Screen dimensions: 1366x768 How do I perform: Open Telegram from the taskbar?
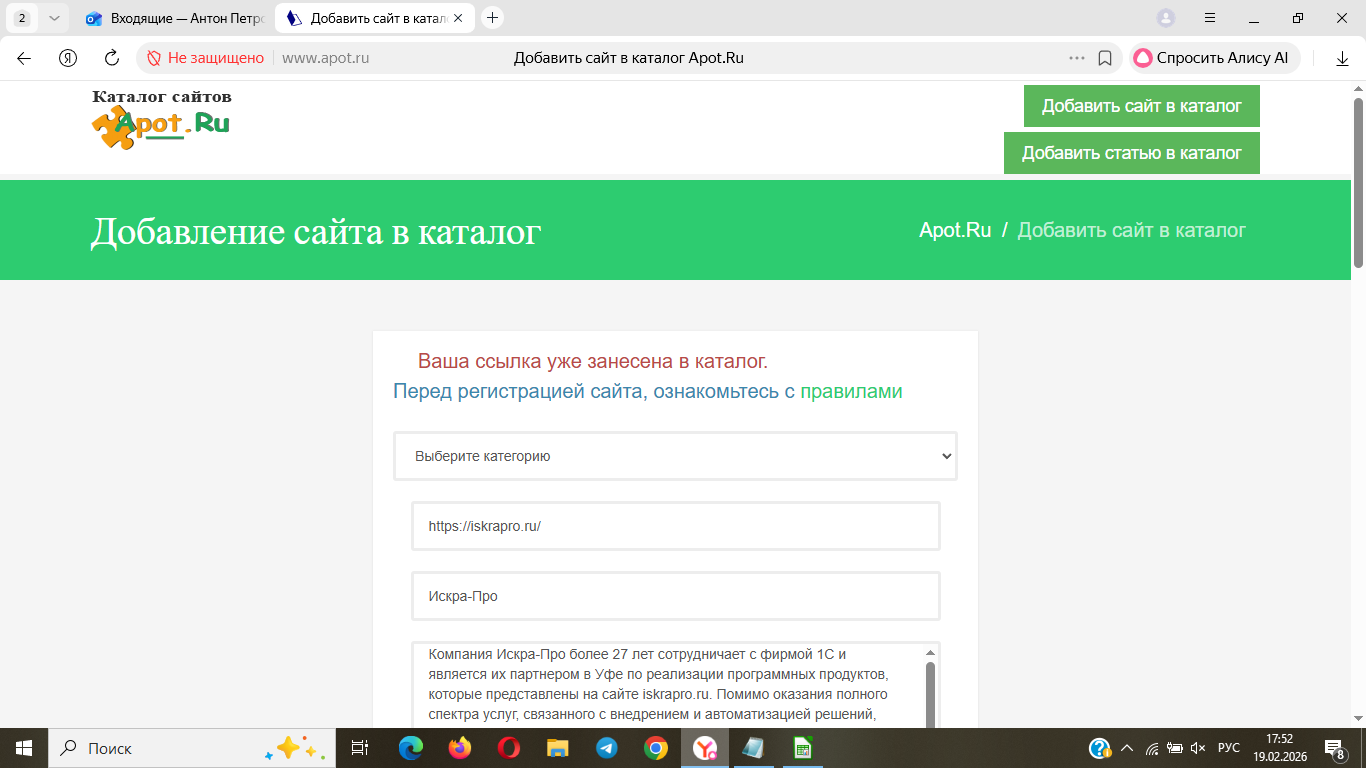tap(607, 748)
